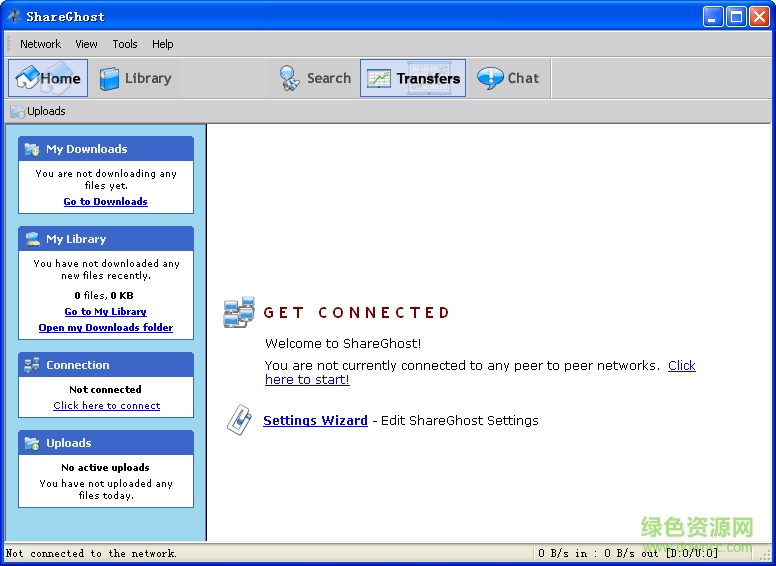The image size is (776, 566).
Task: Click the ShareGhost title bar icon
Action: point(14,16)
